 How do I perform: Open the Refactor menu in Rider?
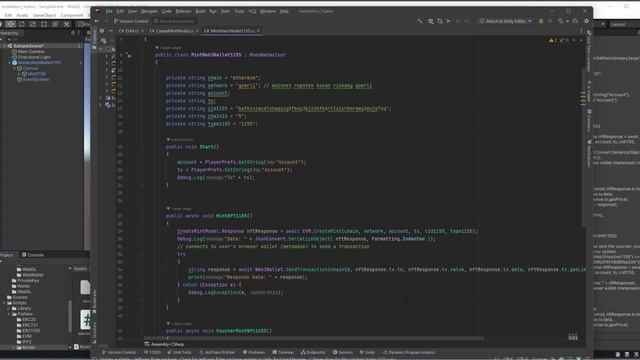tap(183, 11)
